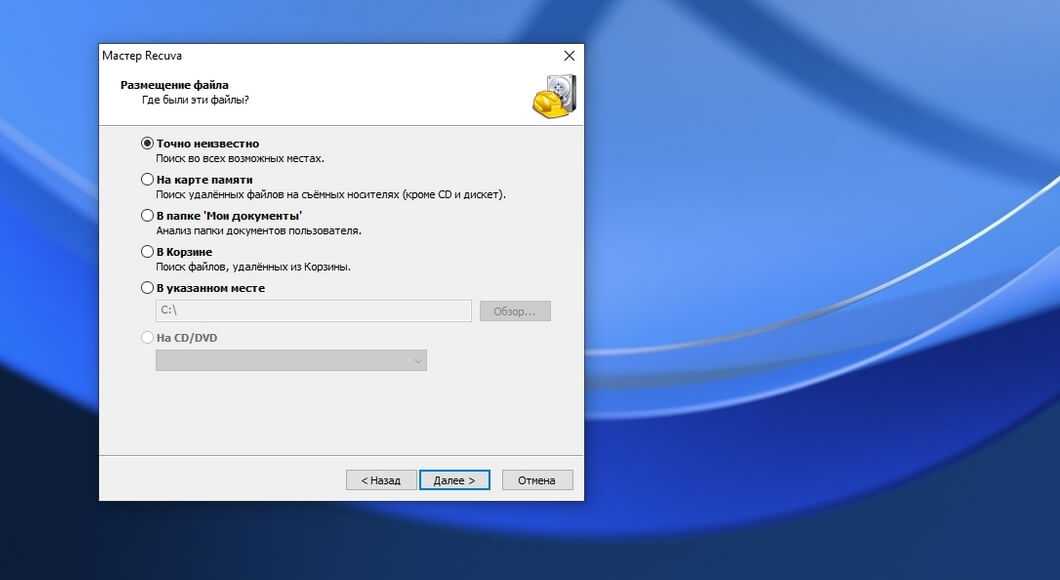Click the 'Размещение файла' header text

coord(174,85)
